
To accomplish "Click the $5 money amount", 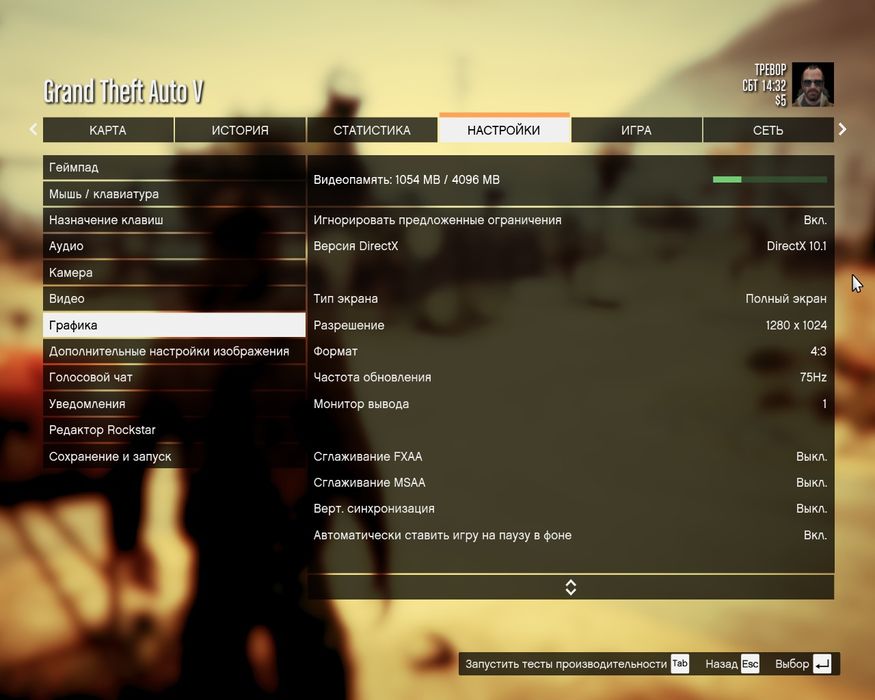I will [x=780, y=100].
